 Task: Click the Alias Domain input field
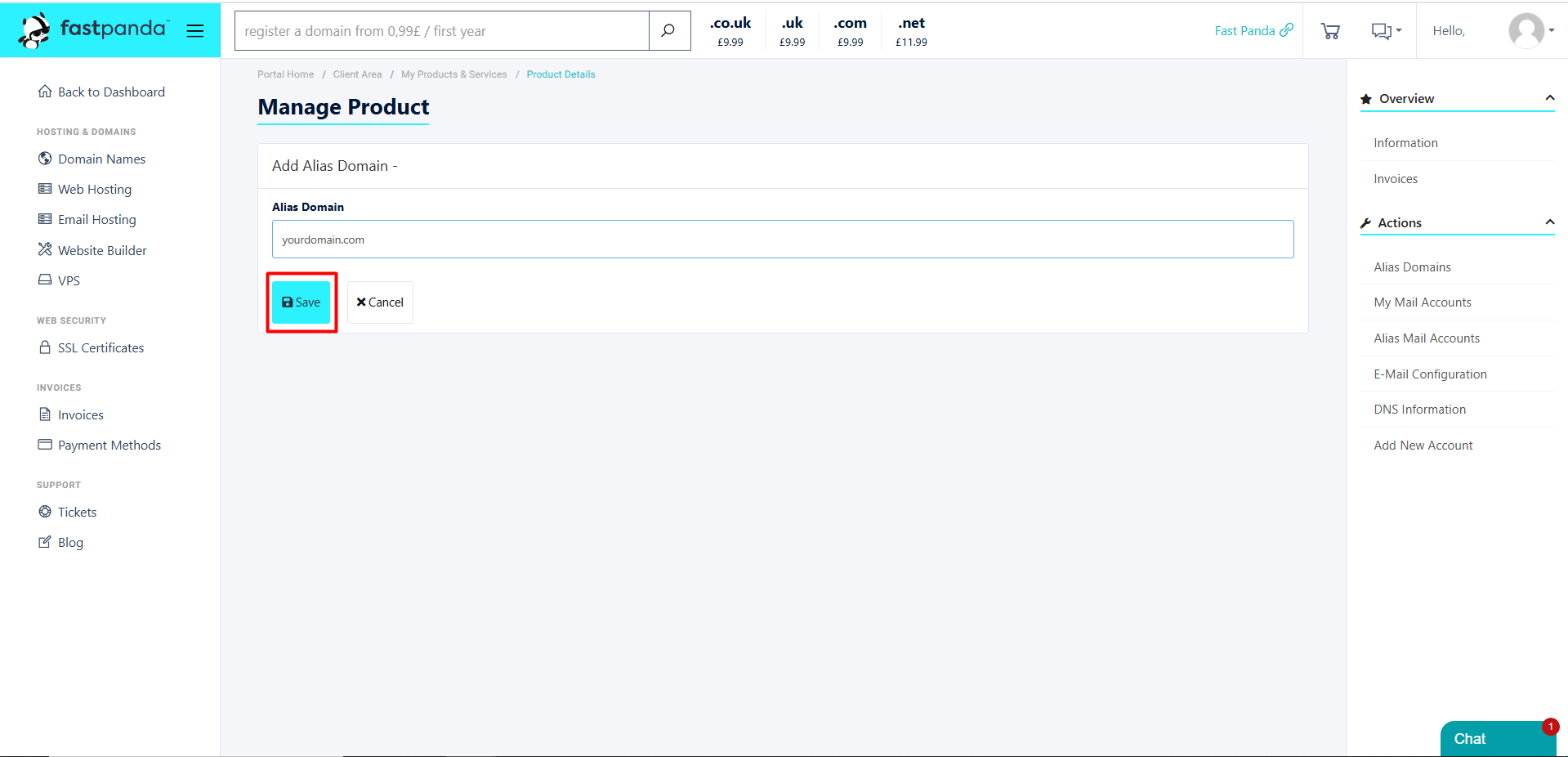782,240
